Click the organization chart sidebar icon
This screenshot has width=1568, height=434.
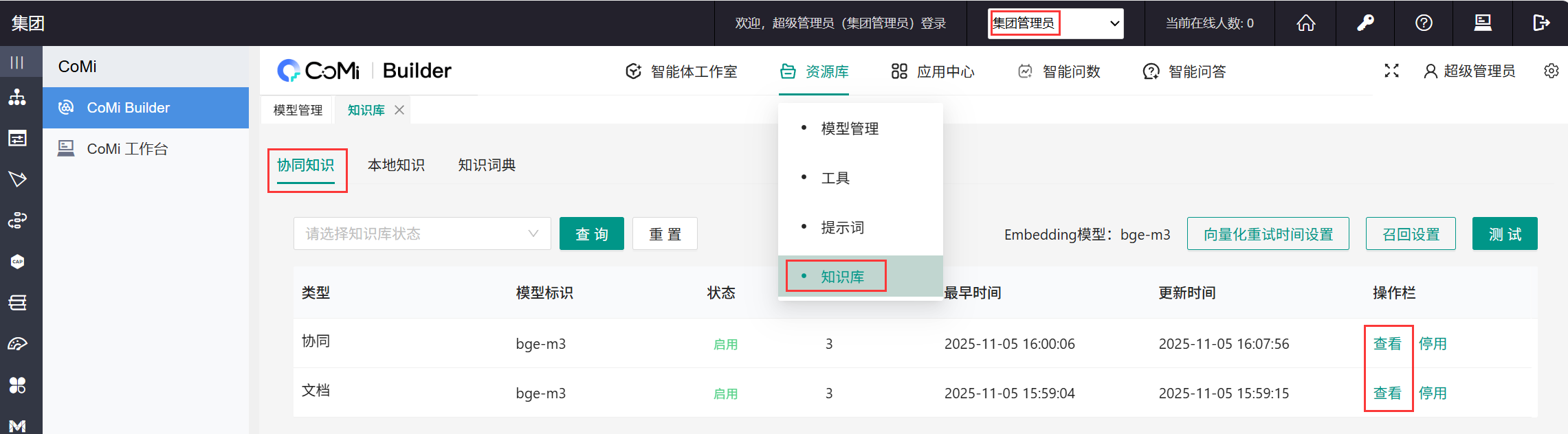17,98
